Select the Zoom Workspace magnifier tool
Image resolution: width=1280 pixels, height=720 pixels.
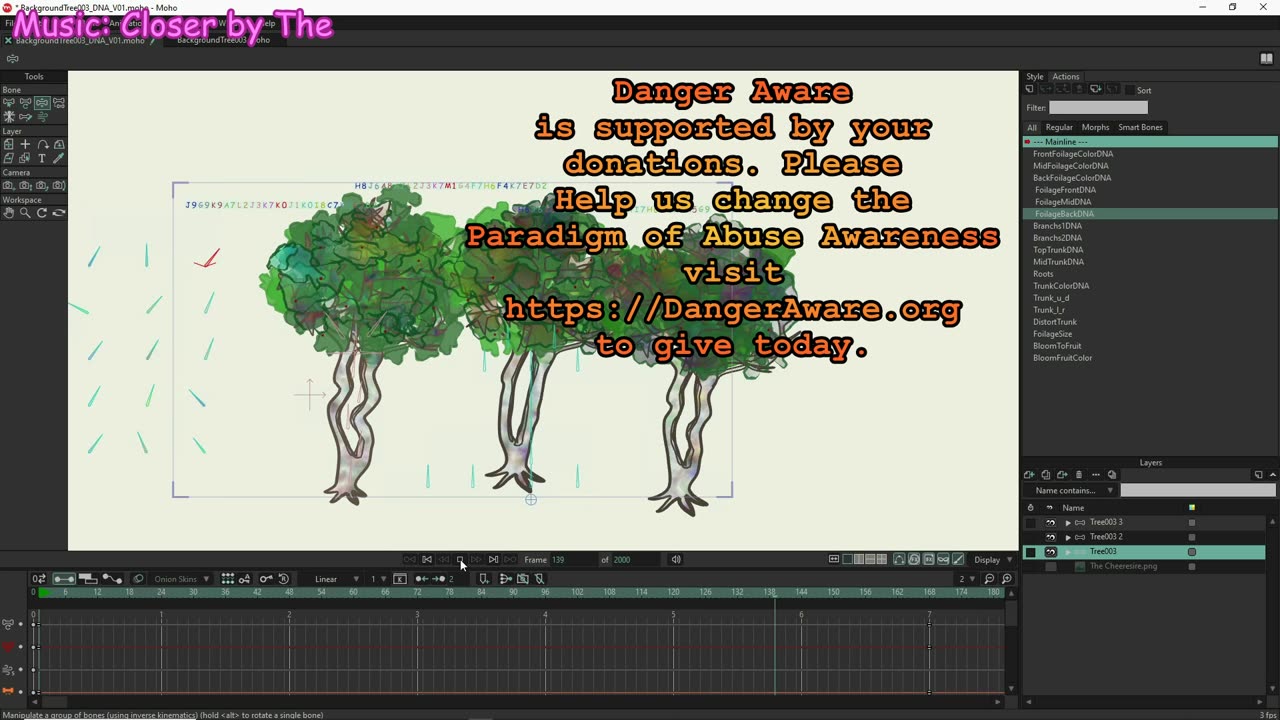click(25, 212)
